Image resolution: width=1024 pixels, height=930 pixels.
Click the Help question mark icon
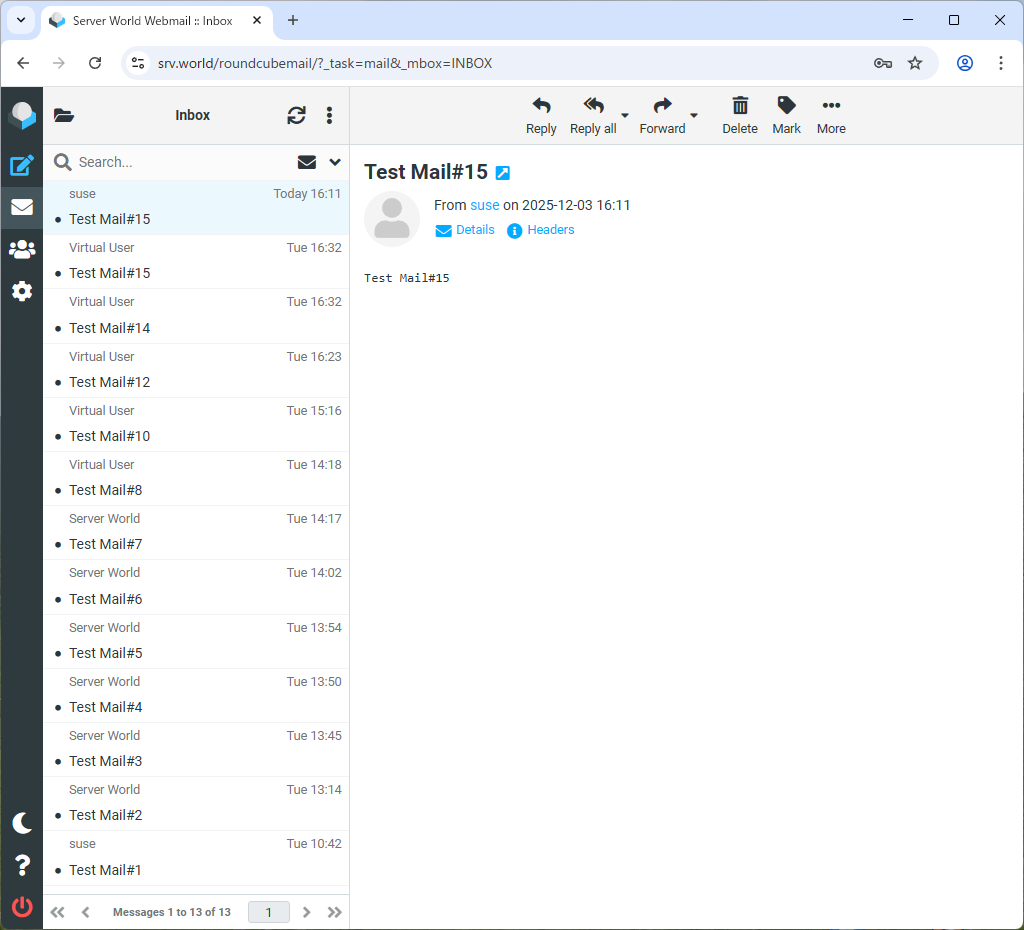point(22,866)
